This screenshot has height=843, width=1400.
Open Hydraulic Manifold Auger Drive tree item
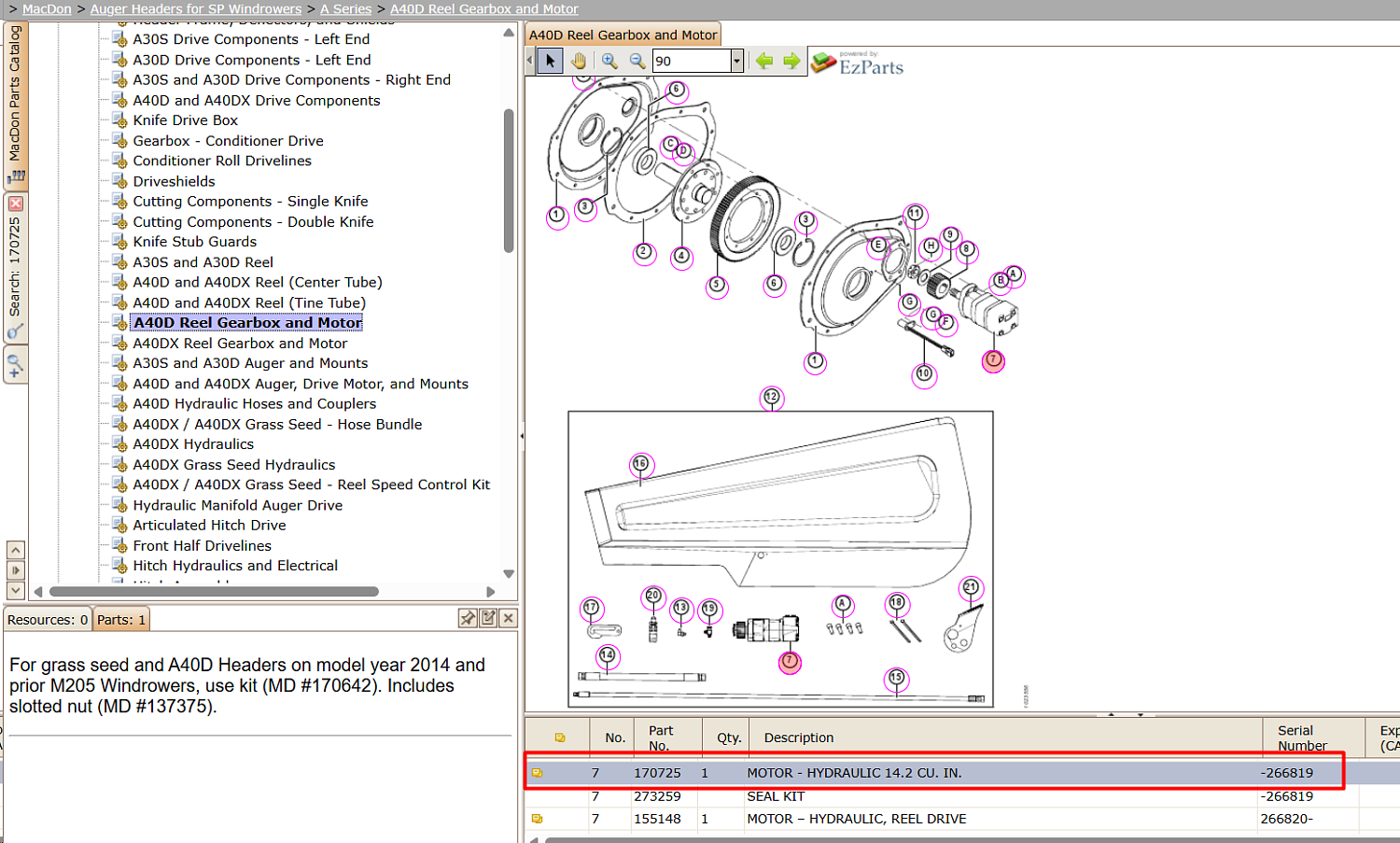click(238, 505)
